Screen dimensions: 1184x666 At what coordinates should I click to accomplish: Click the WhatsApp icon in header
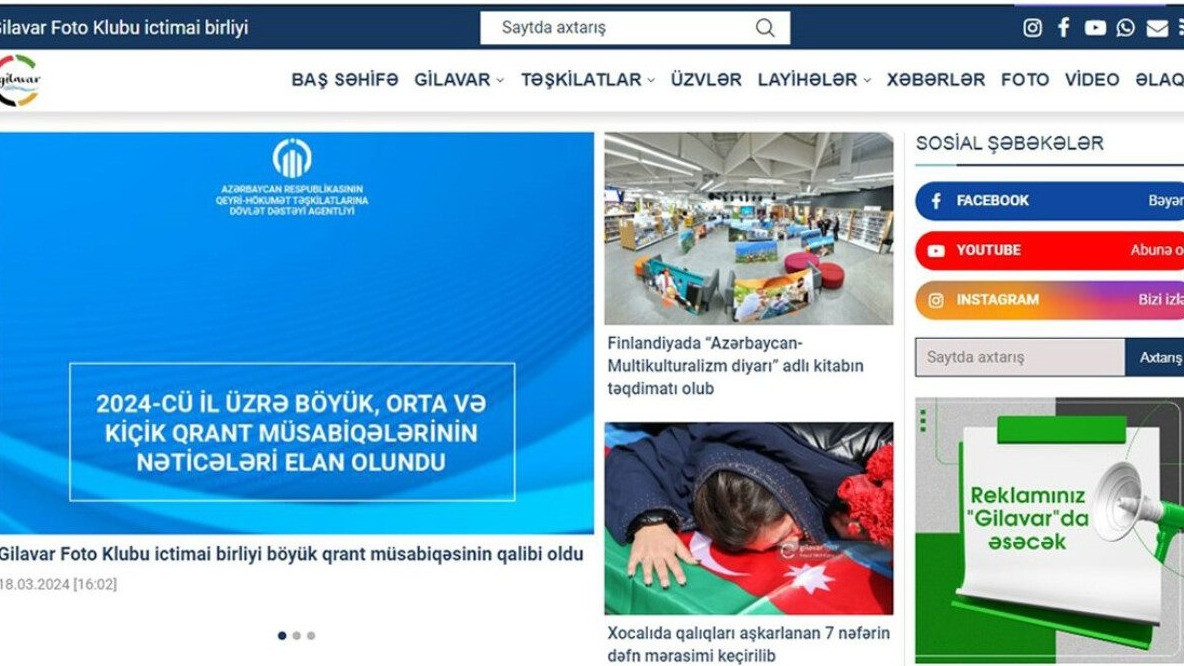1125,28
